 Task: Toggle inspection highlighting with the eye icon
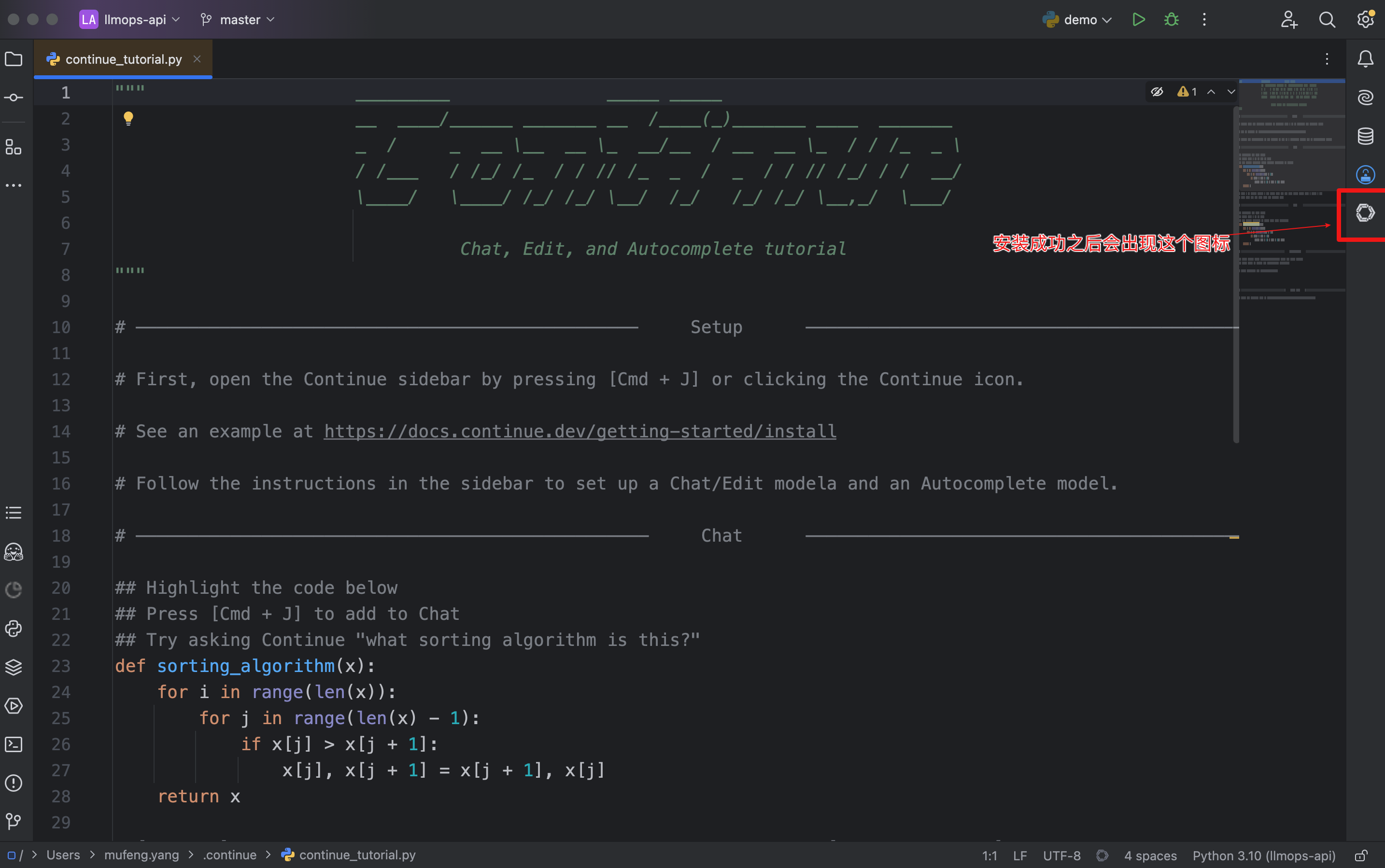1157,91
